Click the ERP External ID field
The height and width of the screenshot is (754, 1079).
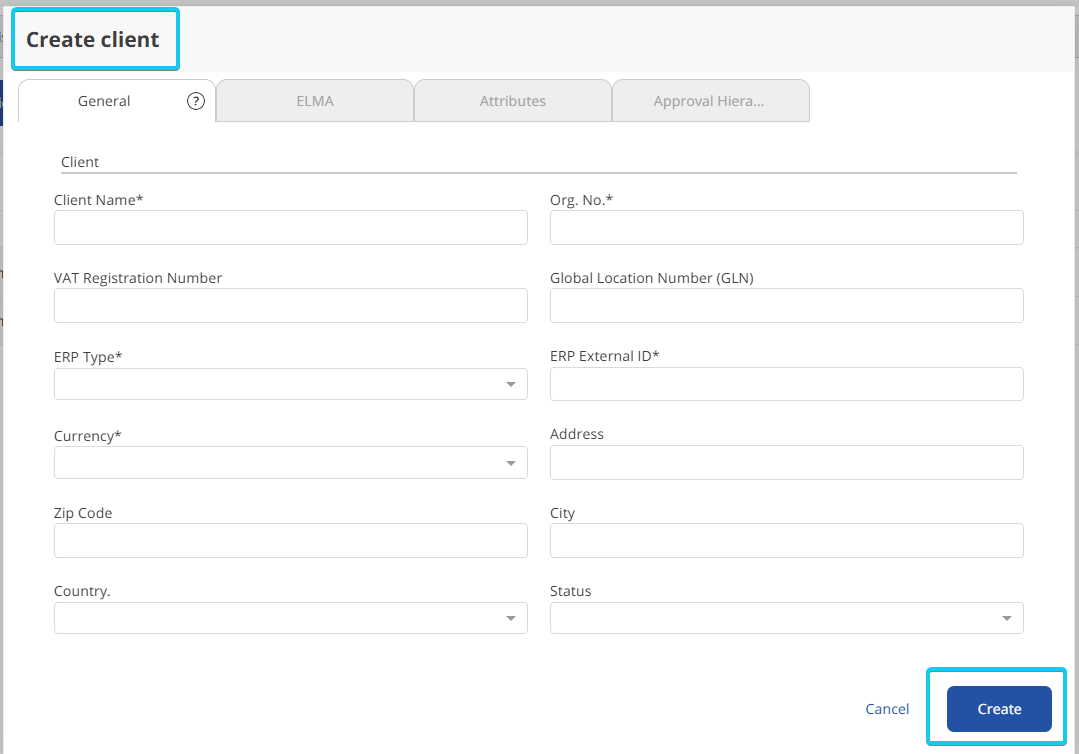pyautogui.click(x=787, y=384)
